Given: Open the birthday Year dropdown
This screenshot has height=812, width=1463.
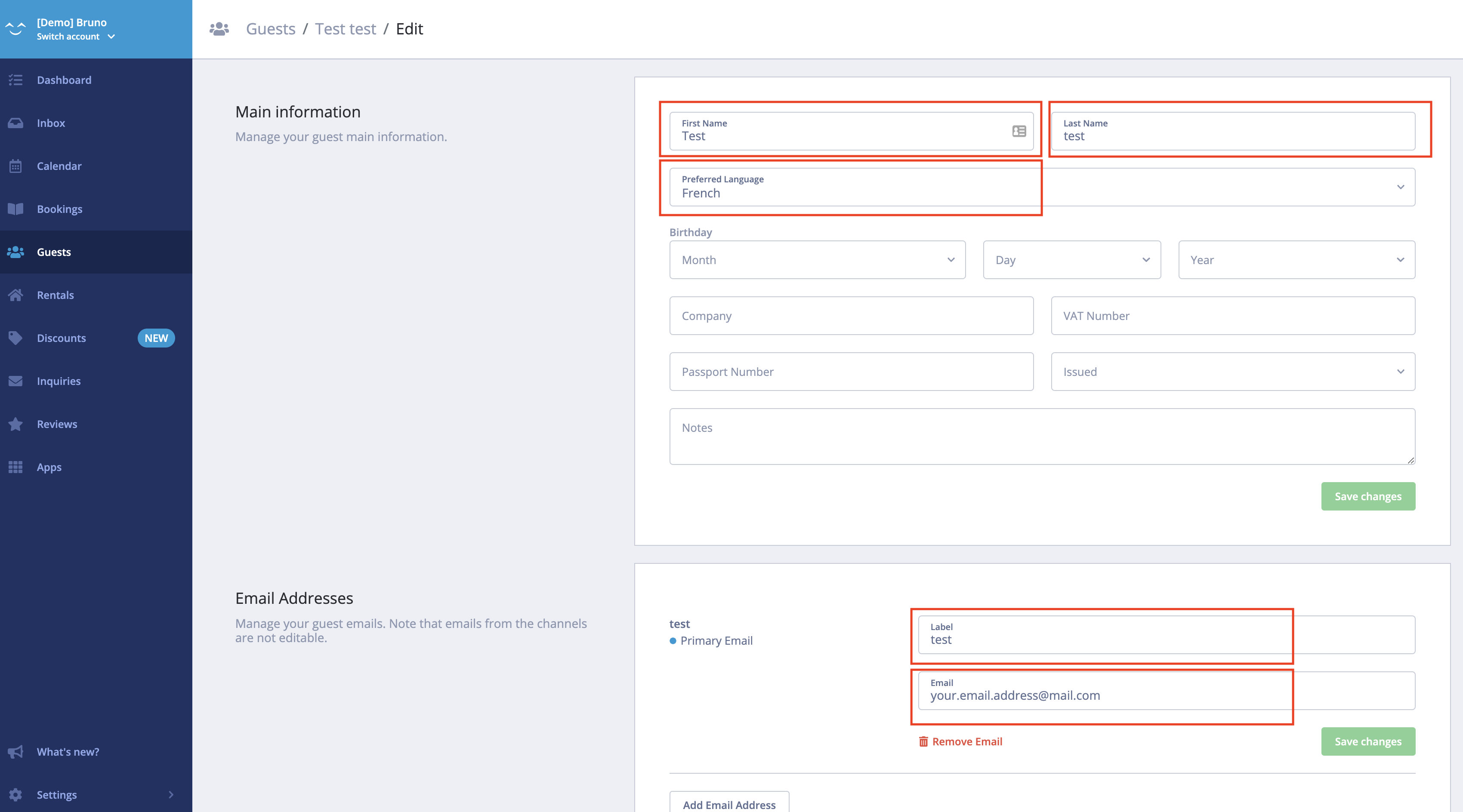Looking at the screenshot, I should [x=1296, y=260].
